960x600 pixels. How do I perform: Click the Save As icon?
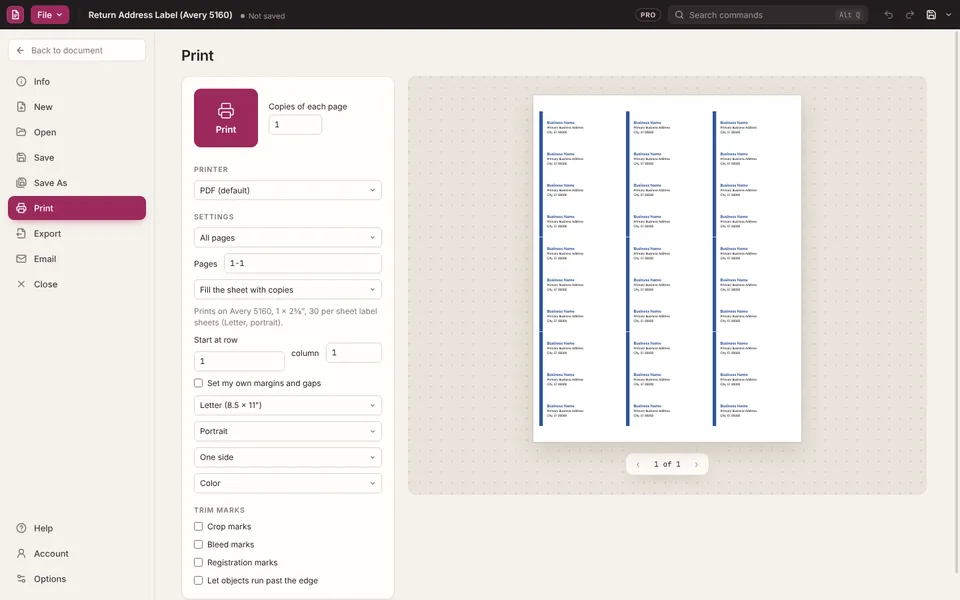(x=21, y=183)
